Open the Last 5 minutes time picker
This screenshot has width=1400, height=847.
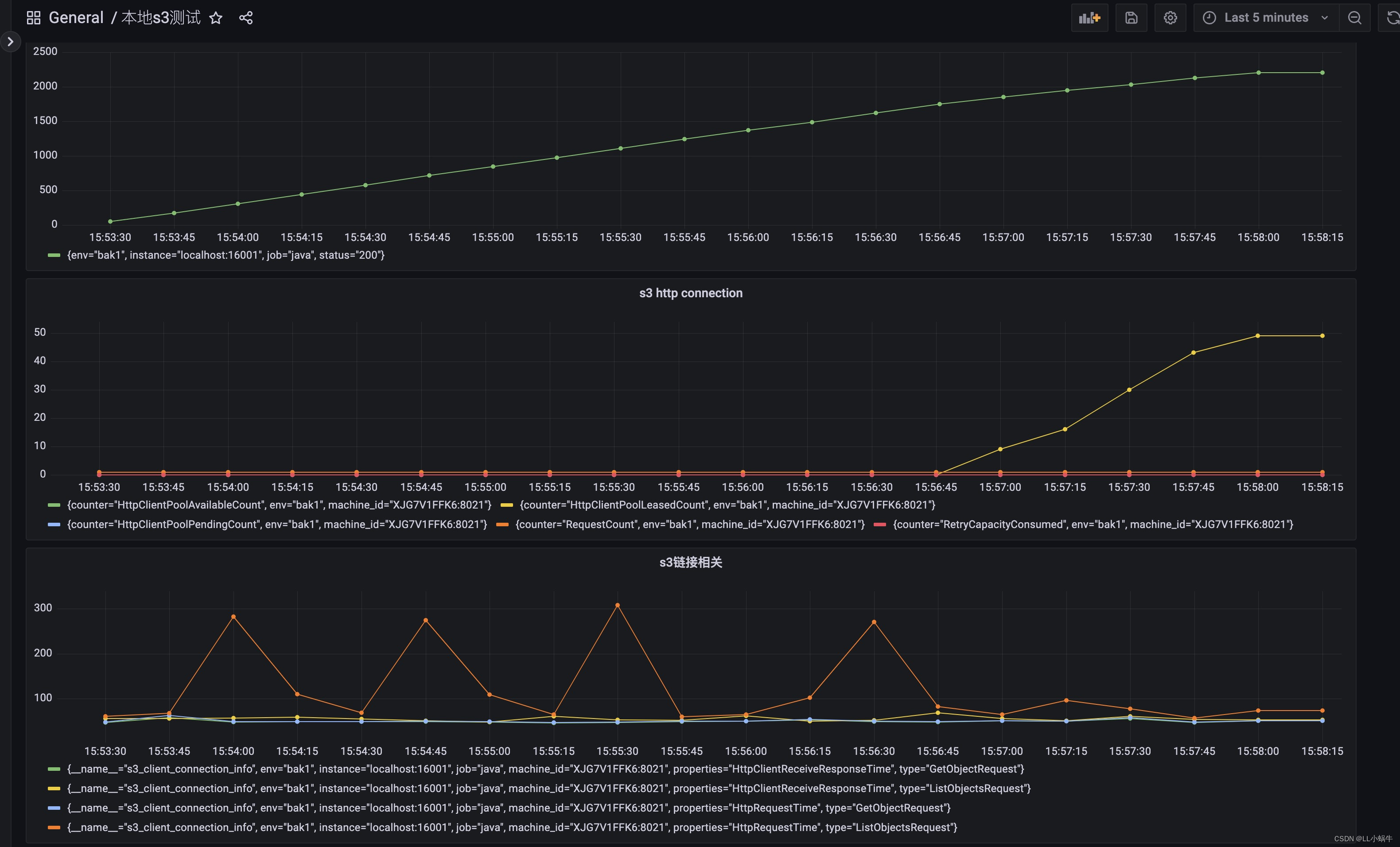1266,18
